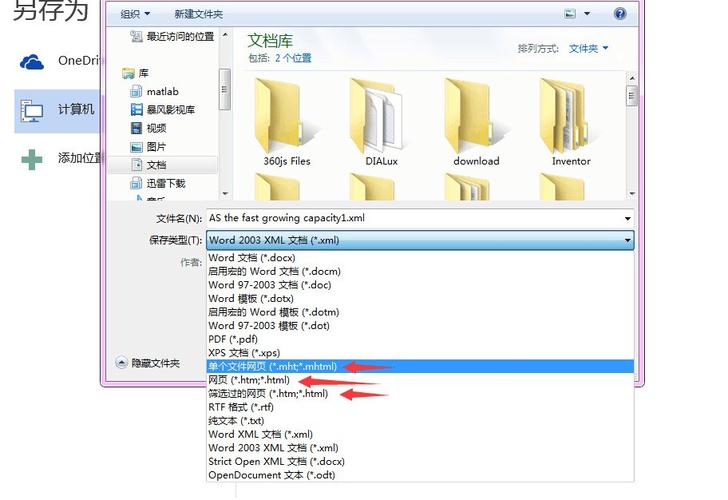The height and width of the screenshot is (500, 728).
Task: Click file list scrollbar up arrow
Action: (x=631, y=78)
